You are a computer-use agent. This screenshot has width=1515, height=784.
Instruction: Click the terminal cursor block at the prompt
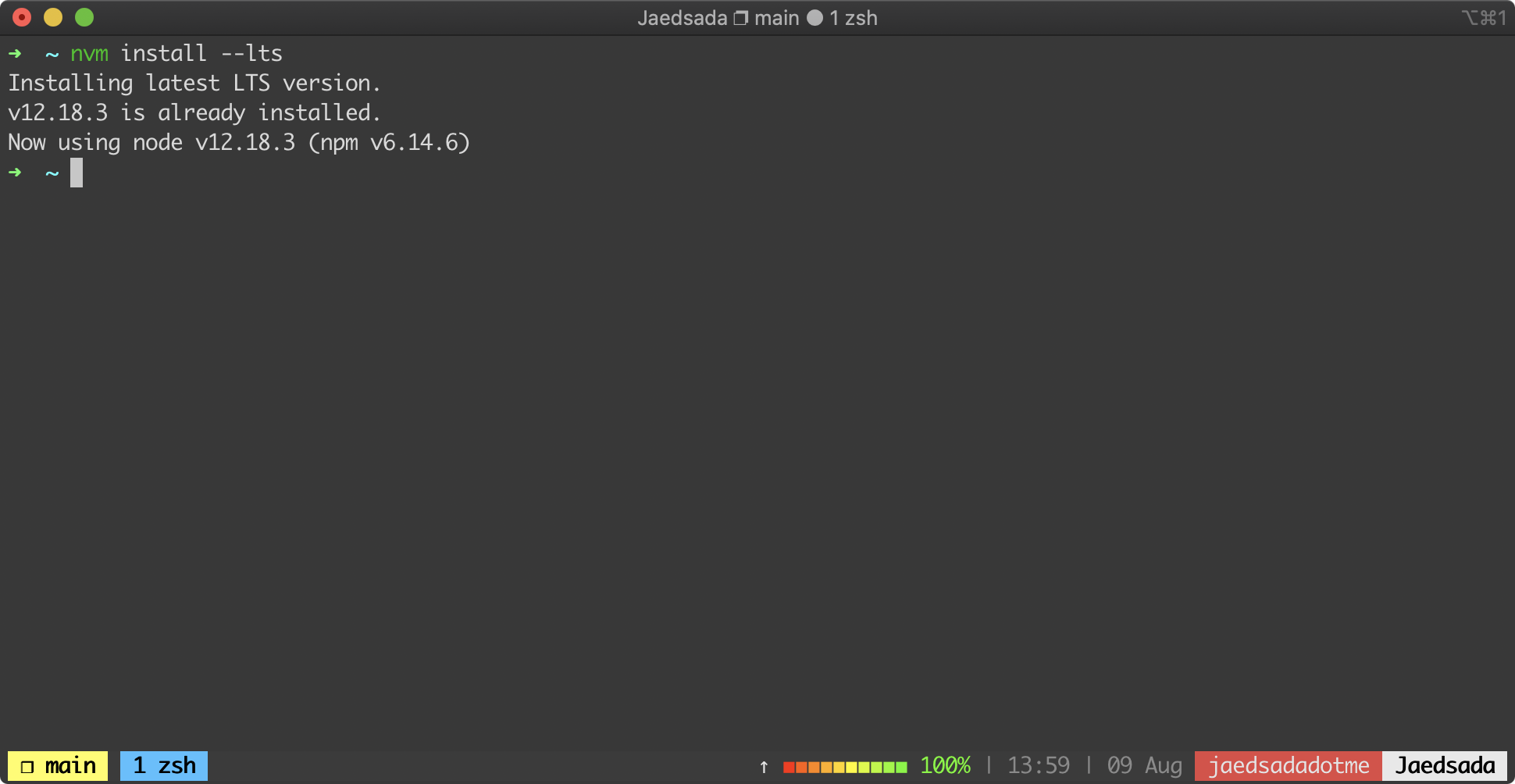(x=77, y=173)
